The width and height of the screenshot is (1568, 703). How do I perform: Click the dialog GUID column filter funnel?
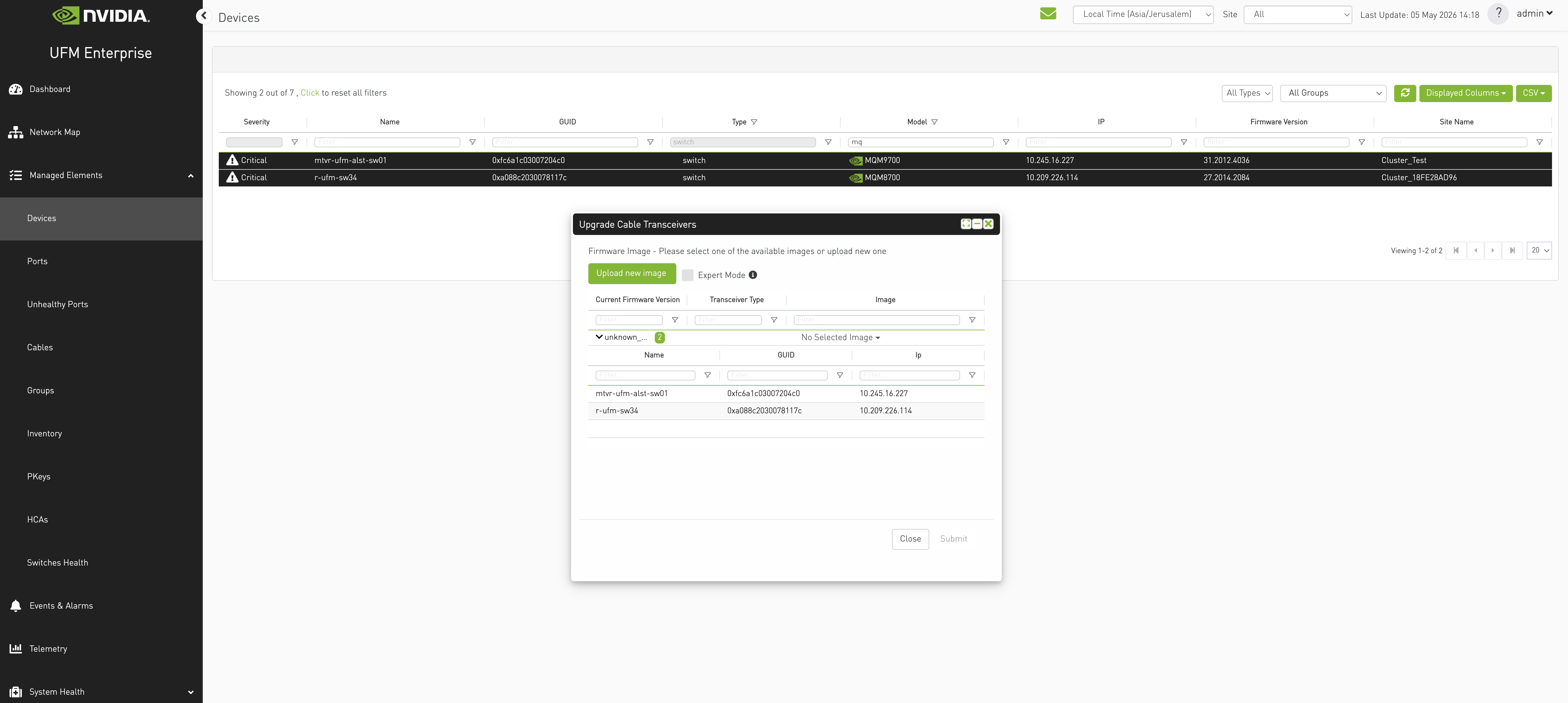click(x=839, y=375)
